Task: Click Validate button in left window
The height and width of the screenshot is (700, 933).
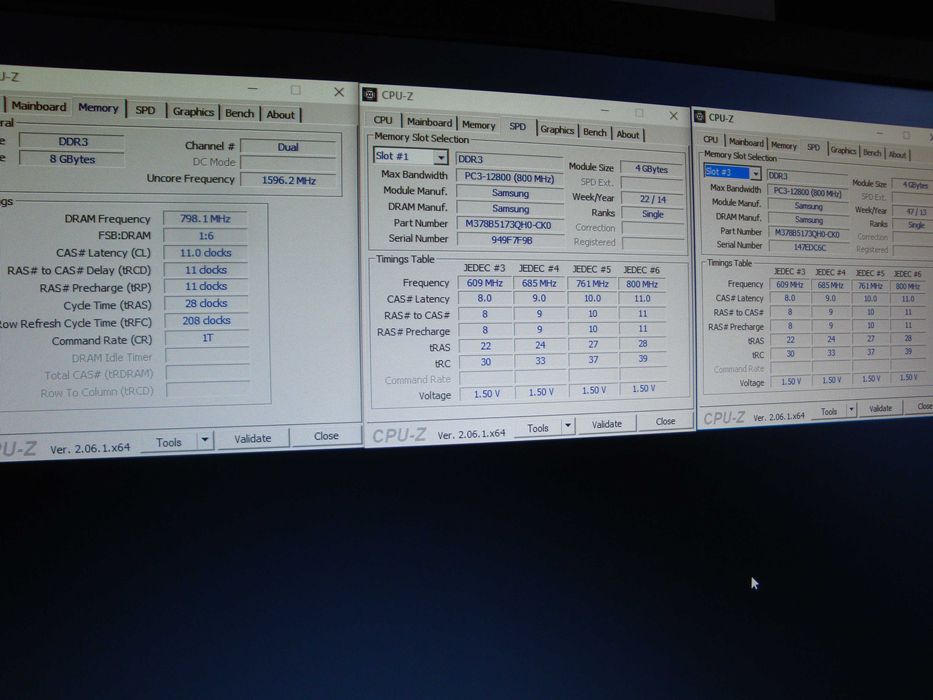Action: point(252,438)
